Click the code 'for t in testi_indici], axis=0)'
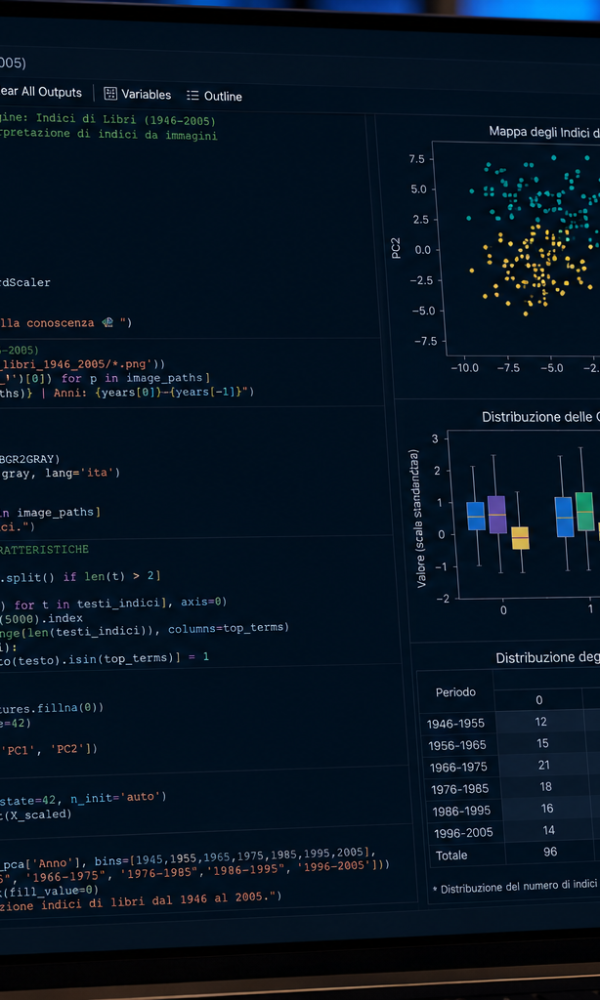Screen dimensions: 600x1000 [x=121, y=603]
